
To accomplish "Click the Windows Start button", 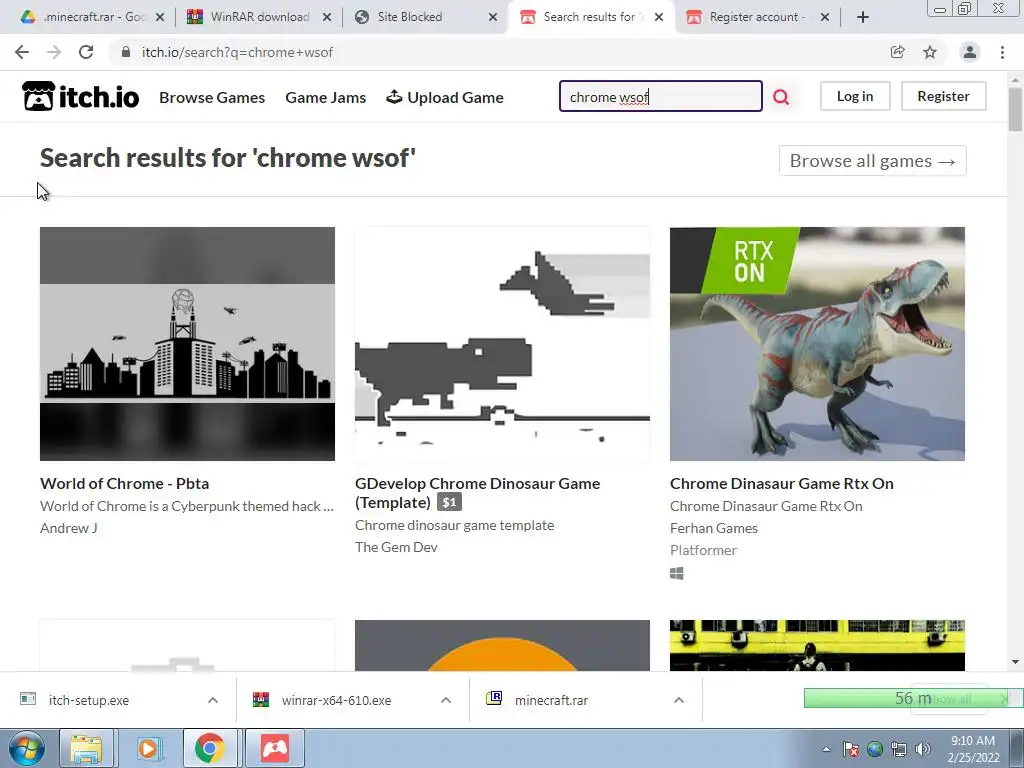I will (27, 748).
